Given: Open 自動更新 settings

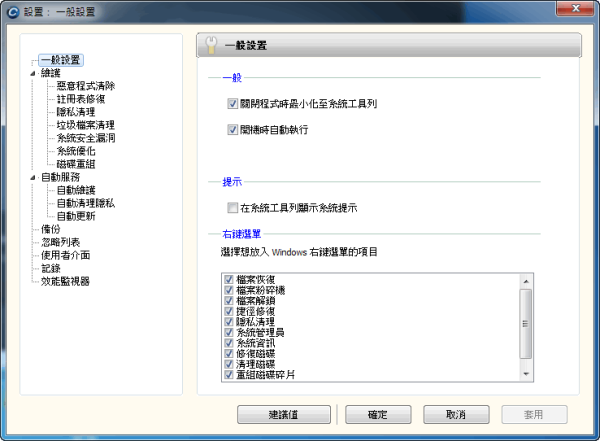Looking at the screenshot, I should (76, 216).
